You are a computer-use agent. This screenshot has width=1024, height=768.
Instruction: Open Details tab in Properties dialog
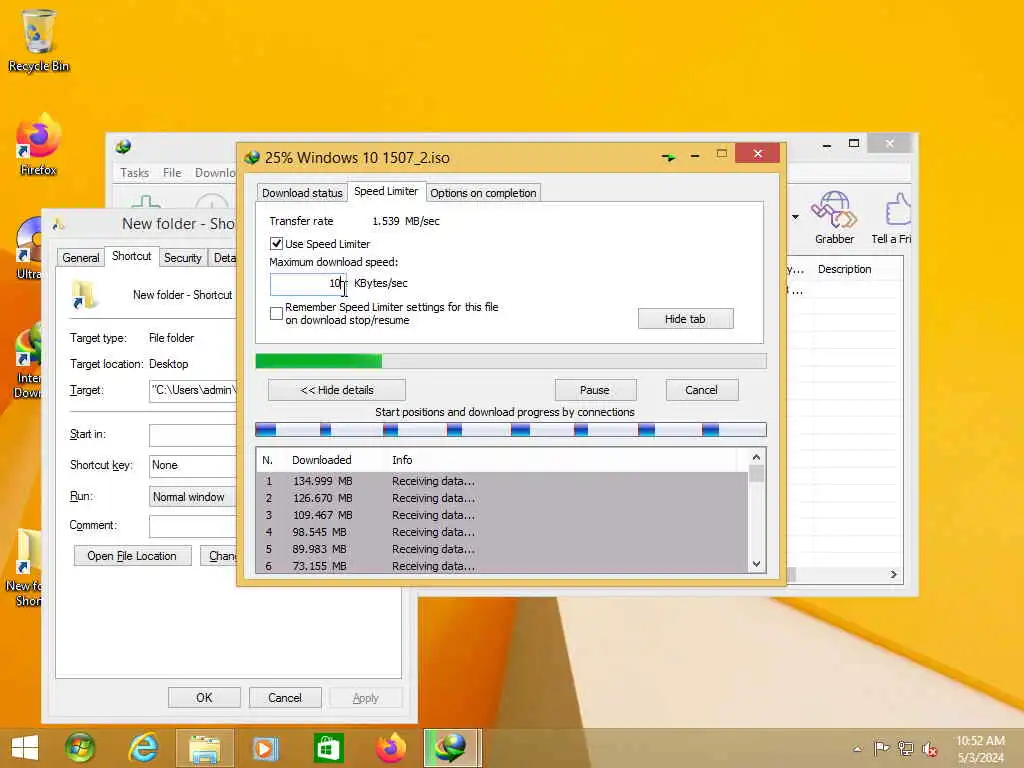(x=224, y=258)
